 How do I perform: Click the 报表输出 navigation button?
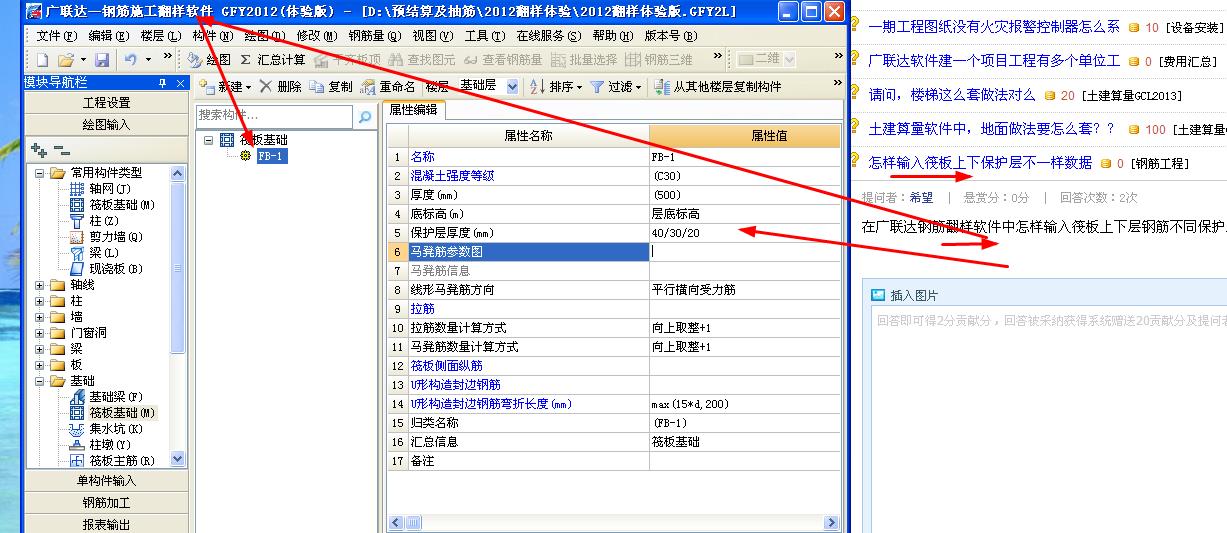tap(106, 524)
